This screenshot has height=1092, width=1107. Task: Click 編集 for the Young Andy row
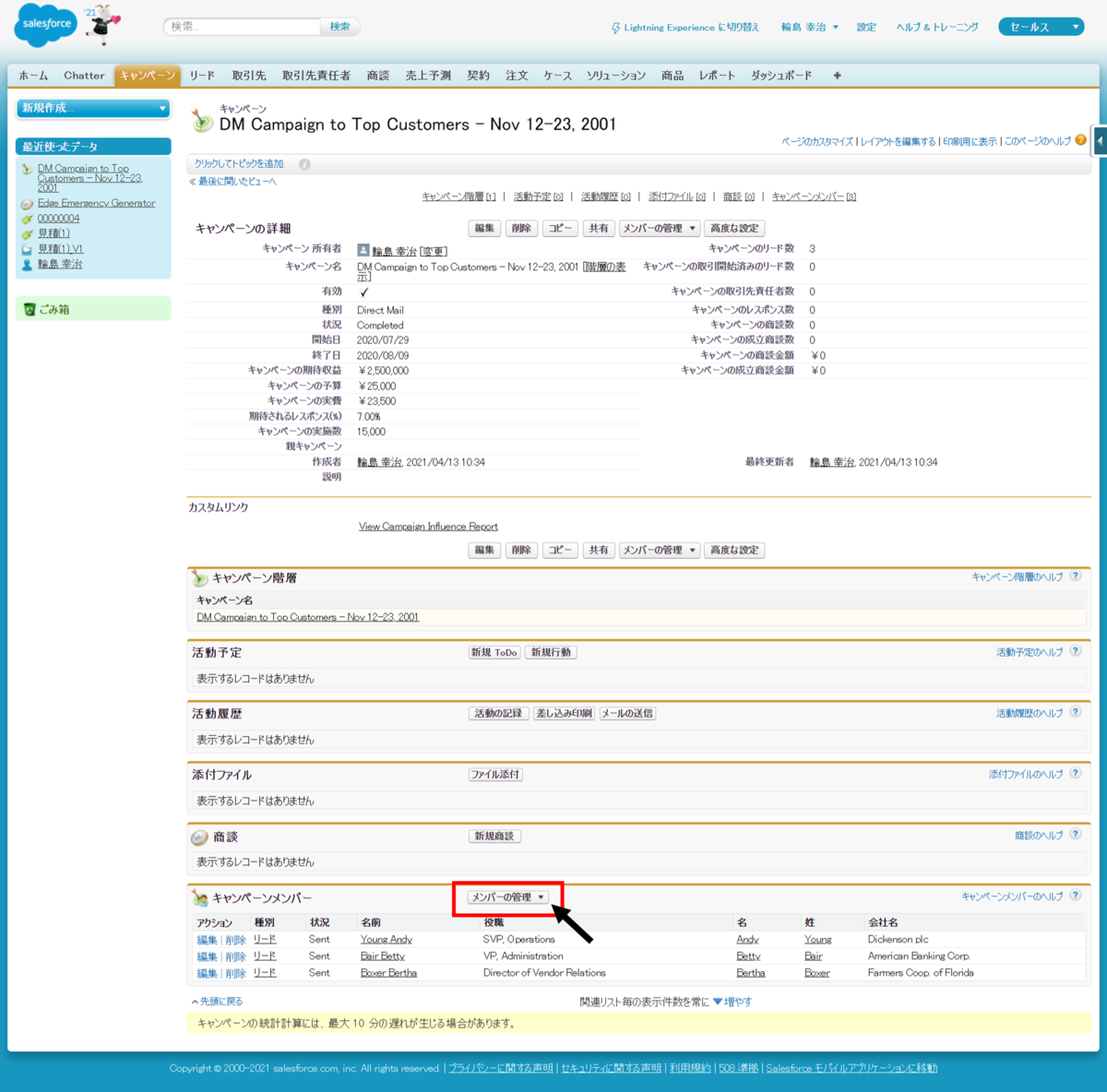pos(207,940)
